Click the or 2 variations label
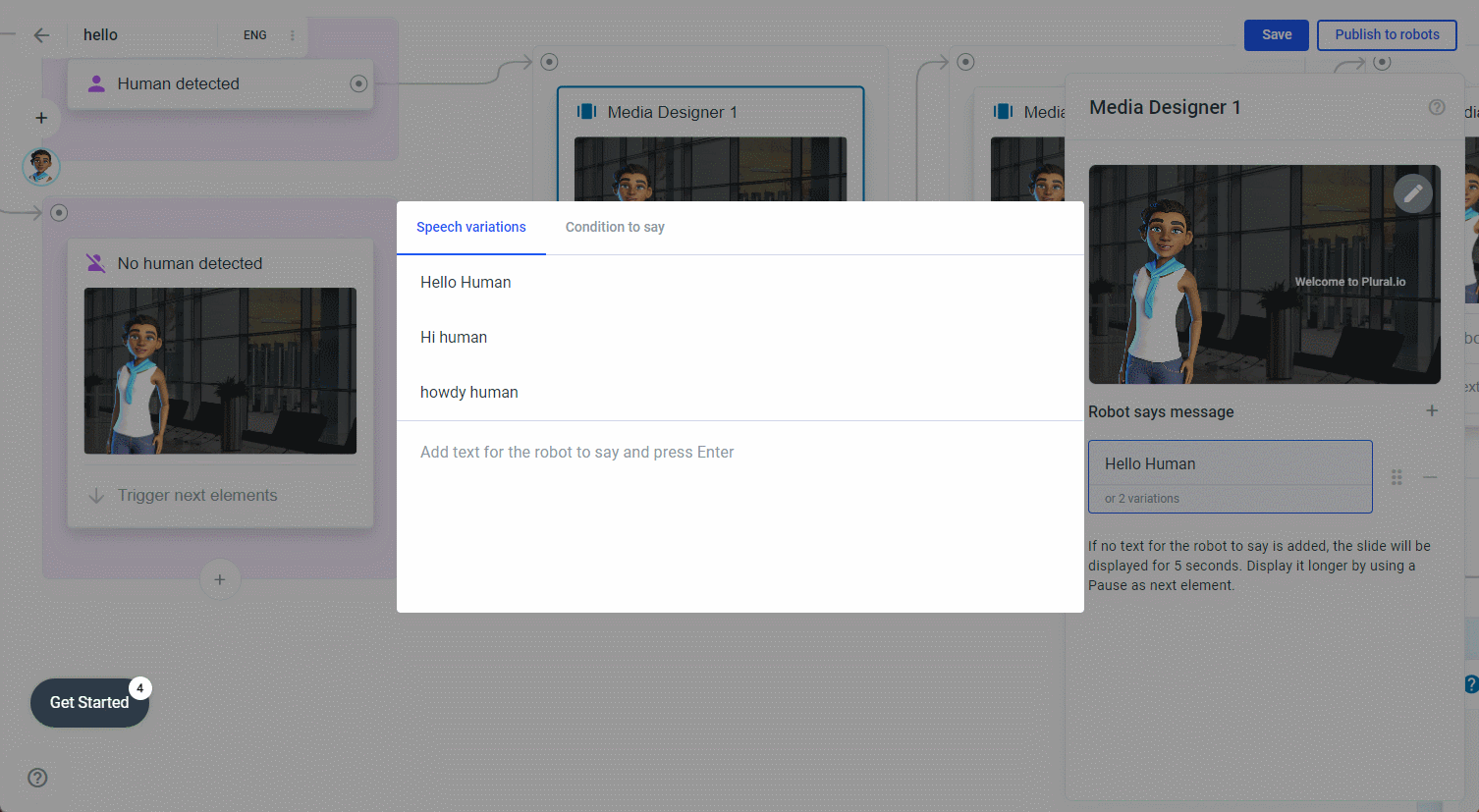Image resolution: width=1479 pixels, height=812 pixels. [x=1141, y=499]
